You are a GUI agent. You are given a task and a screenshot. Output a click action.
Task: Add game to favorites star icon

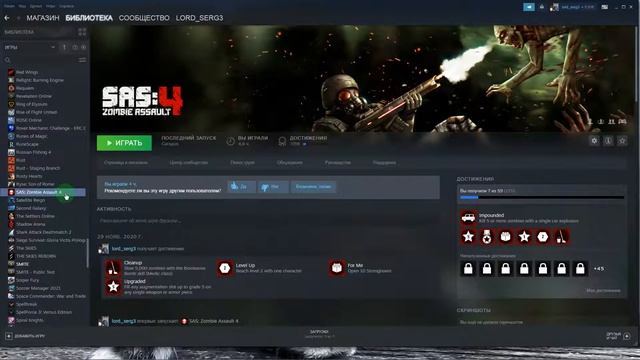(622, 141)
